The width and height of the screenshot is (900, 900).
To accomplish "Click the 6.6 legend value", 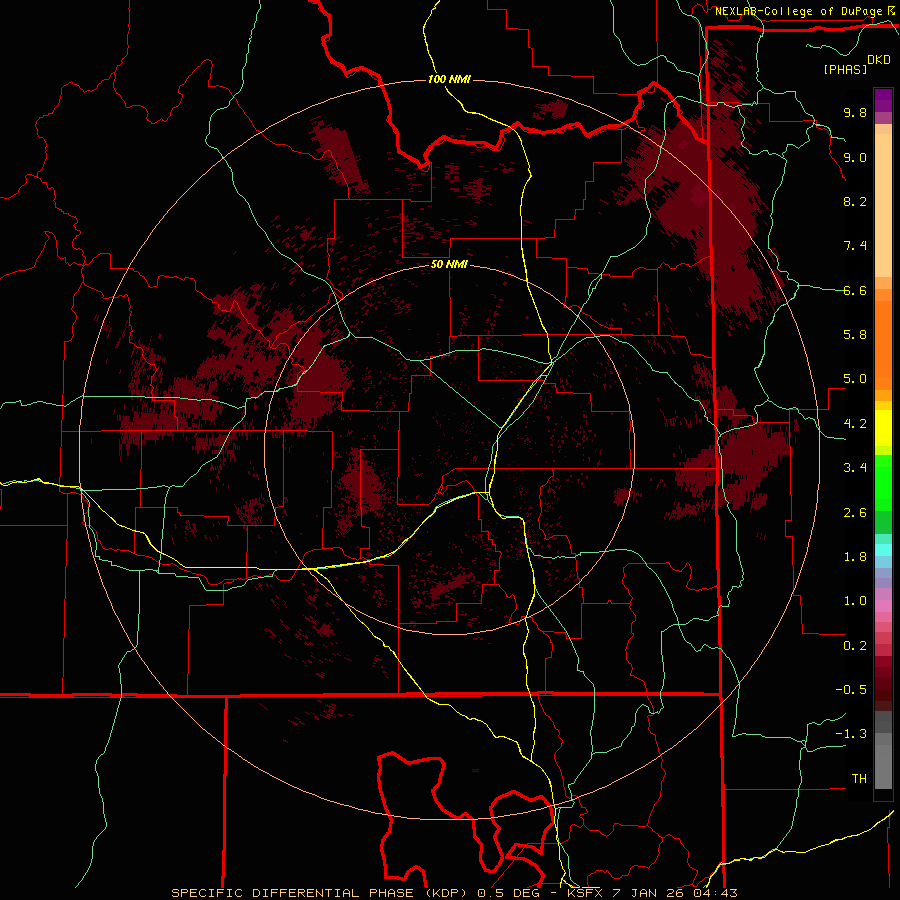I will tap(855, 290).
